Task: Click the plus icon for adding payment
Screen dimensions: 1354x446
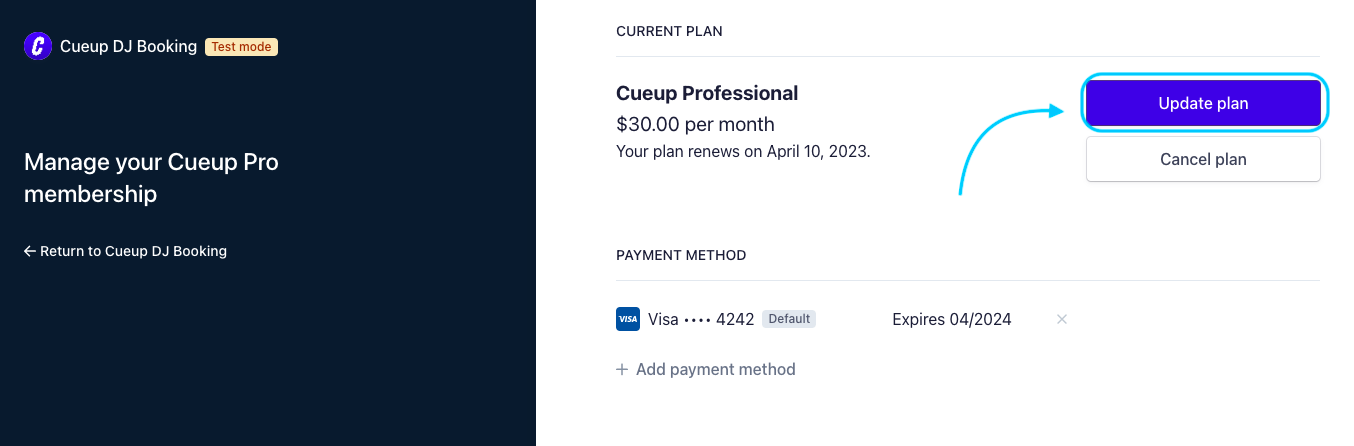Action: pos(622,369)
